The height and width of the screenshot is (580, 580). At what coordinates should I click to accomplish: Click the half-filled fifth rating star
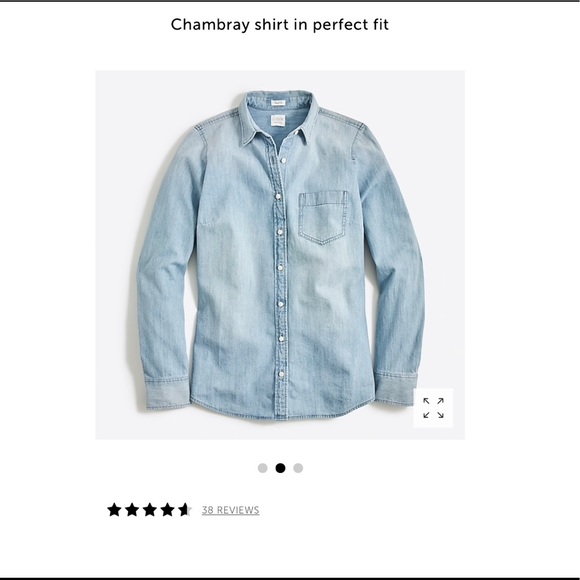coord(185,510)
